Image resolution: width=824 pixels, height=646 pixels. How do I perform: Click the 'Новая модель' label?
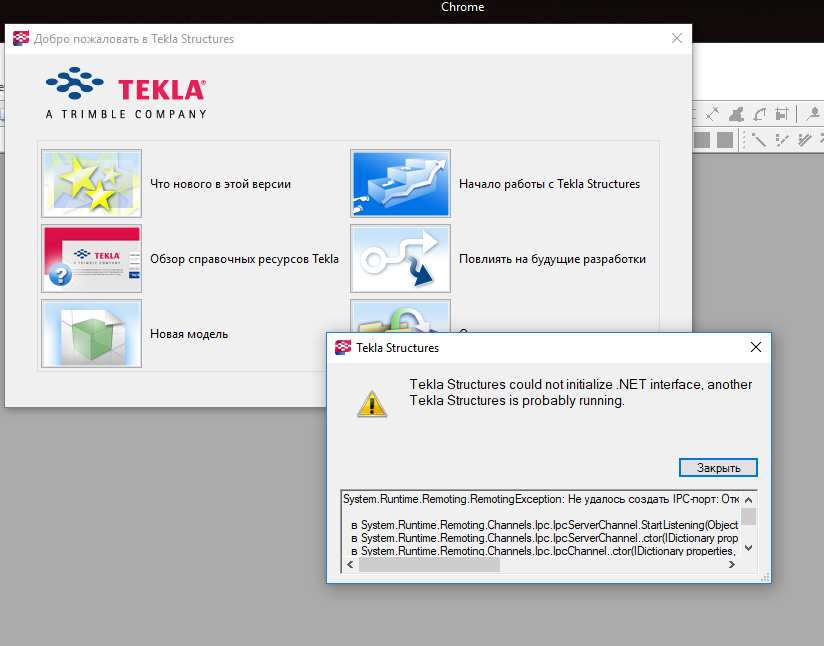189,334
